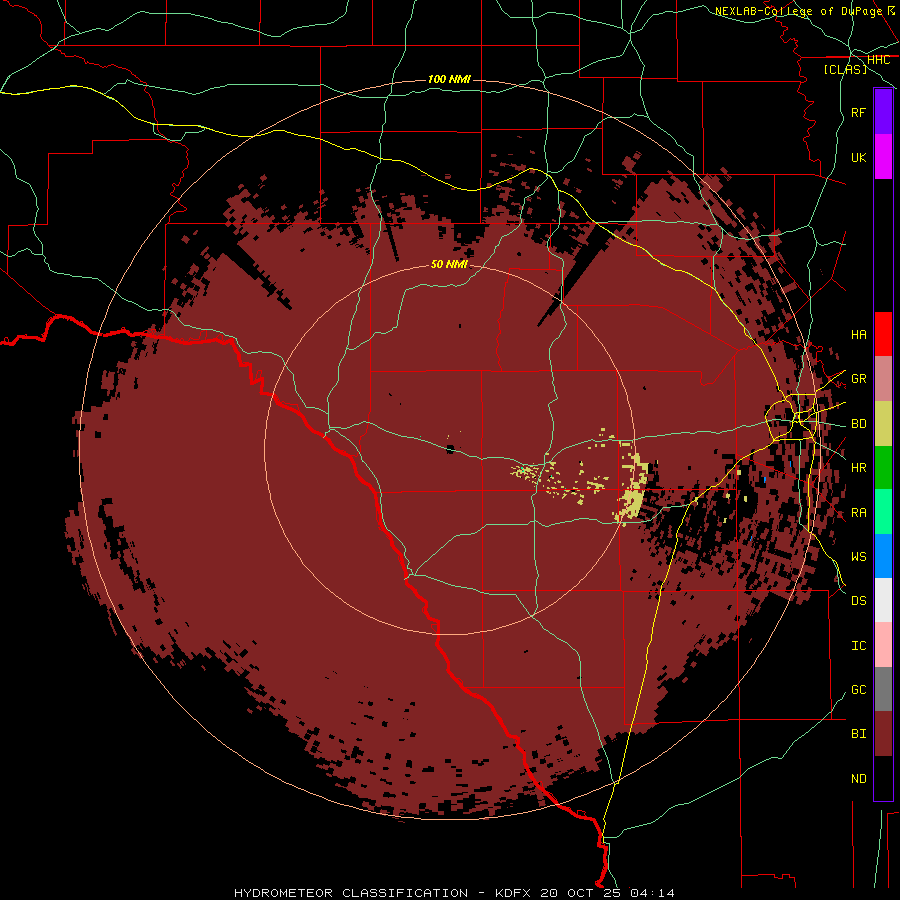Image resolution: width=900 pixels, height=900 pixels.
Task: Click the IC legend label
Action: [858, 646]
